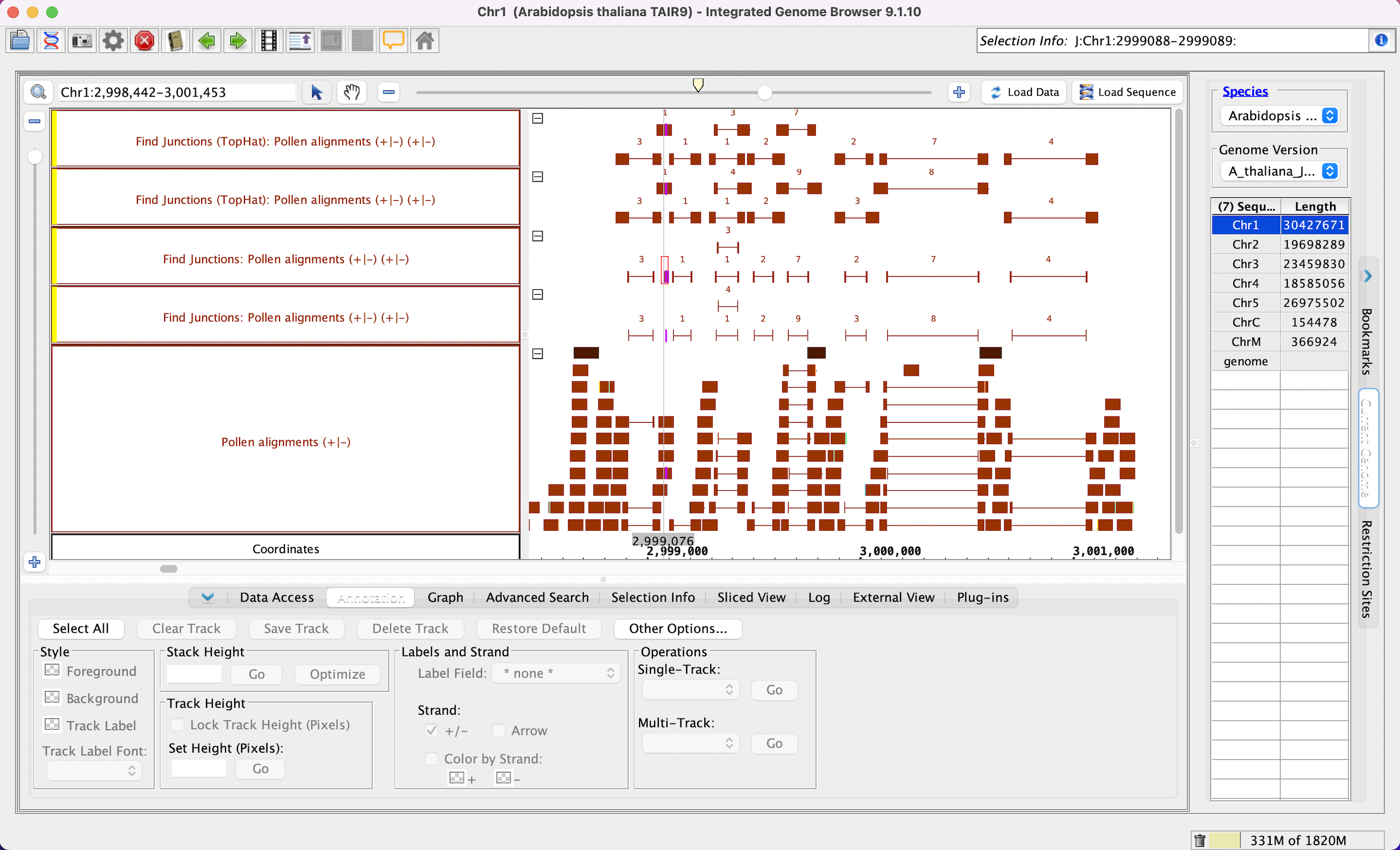1400x850 pixels.
Task: Click the orange speech bubble icon
Action: click(393, 41)
